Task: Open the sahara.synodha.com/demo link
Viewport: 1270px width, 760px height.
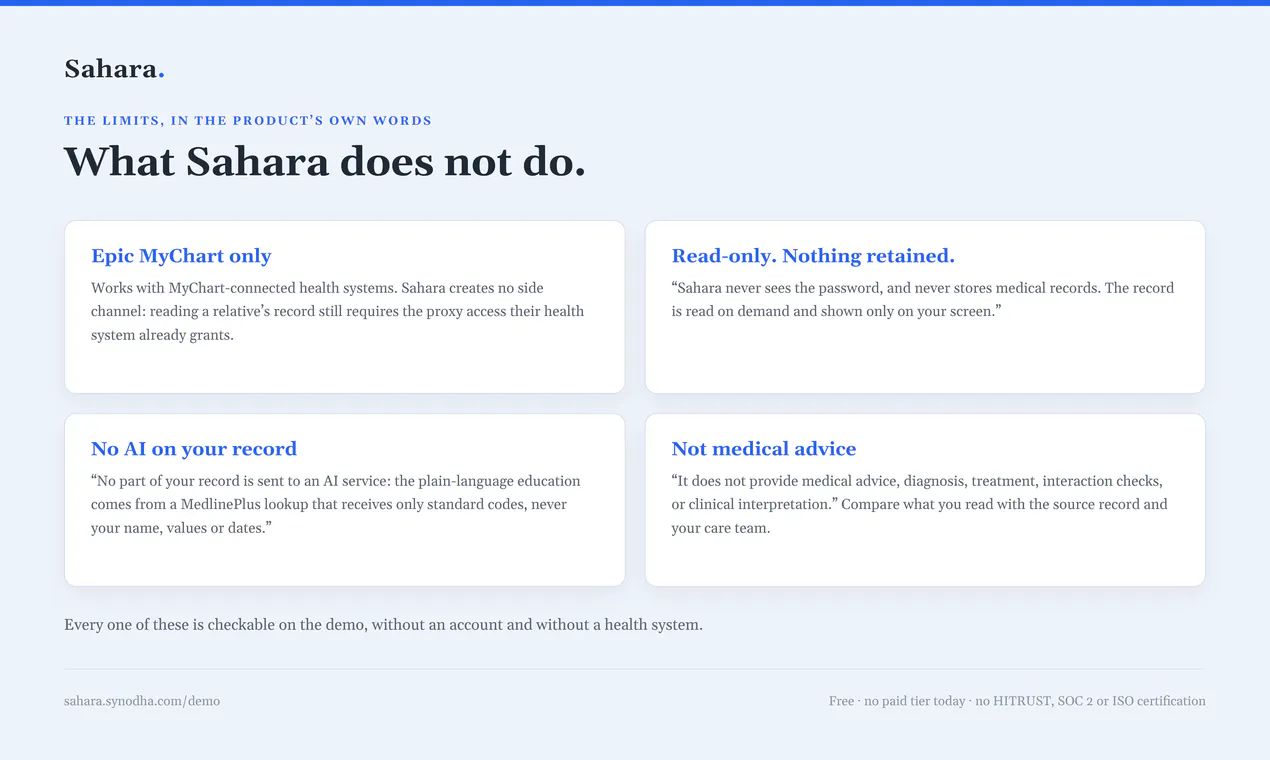Action: coord(142,701)
